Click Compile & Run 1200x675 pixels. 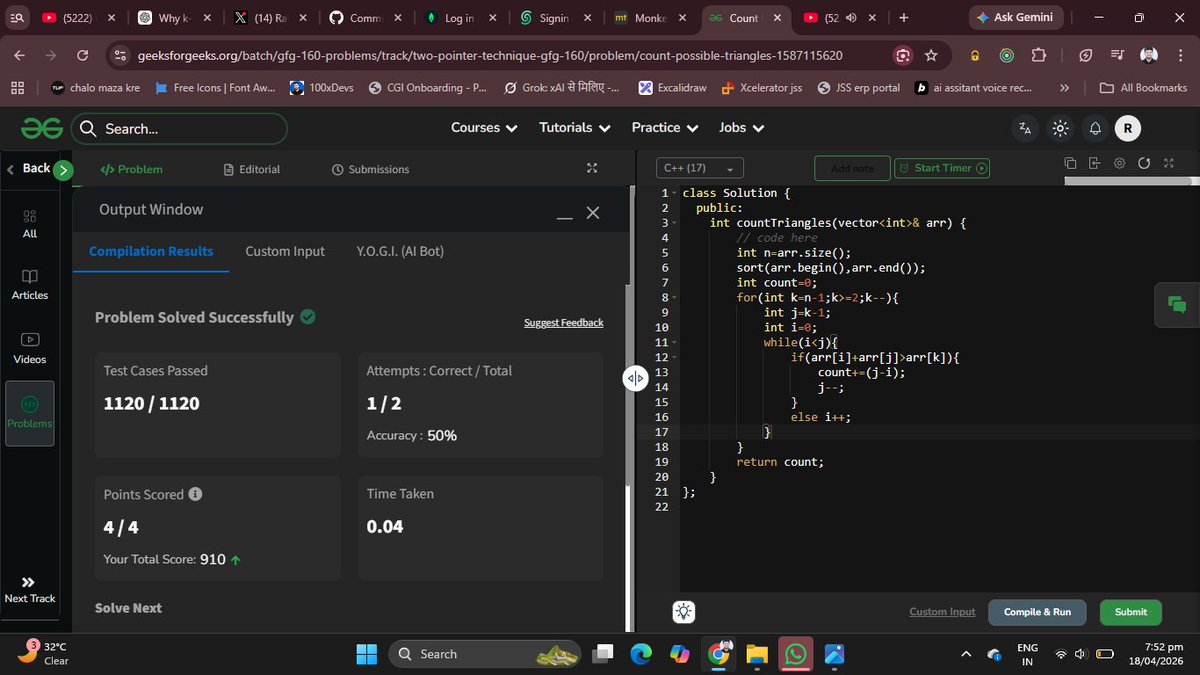(1037, 612)
